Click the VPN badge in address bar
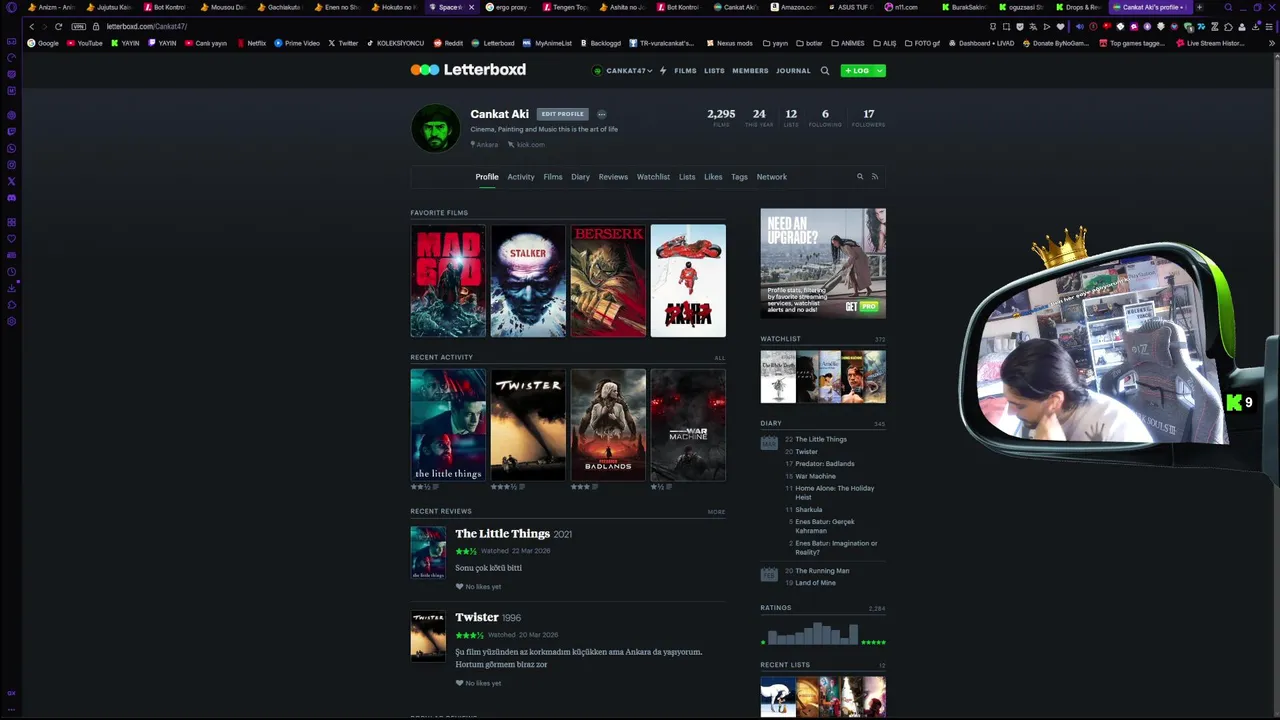Image resolution: width=1280 pixels, height=720 pixels. pos(78,26)
